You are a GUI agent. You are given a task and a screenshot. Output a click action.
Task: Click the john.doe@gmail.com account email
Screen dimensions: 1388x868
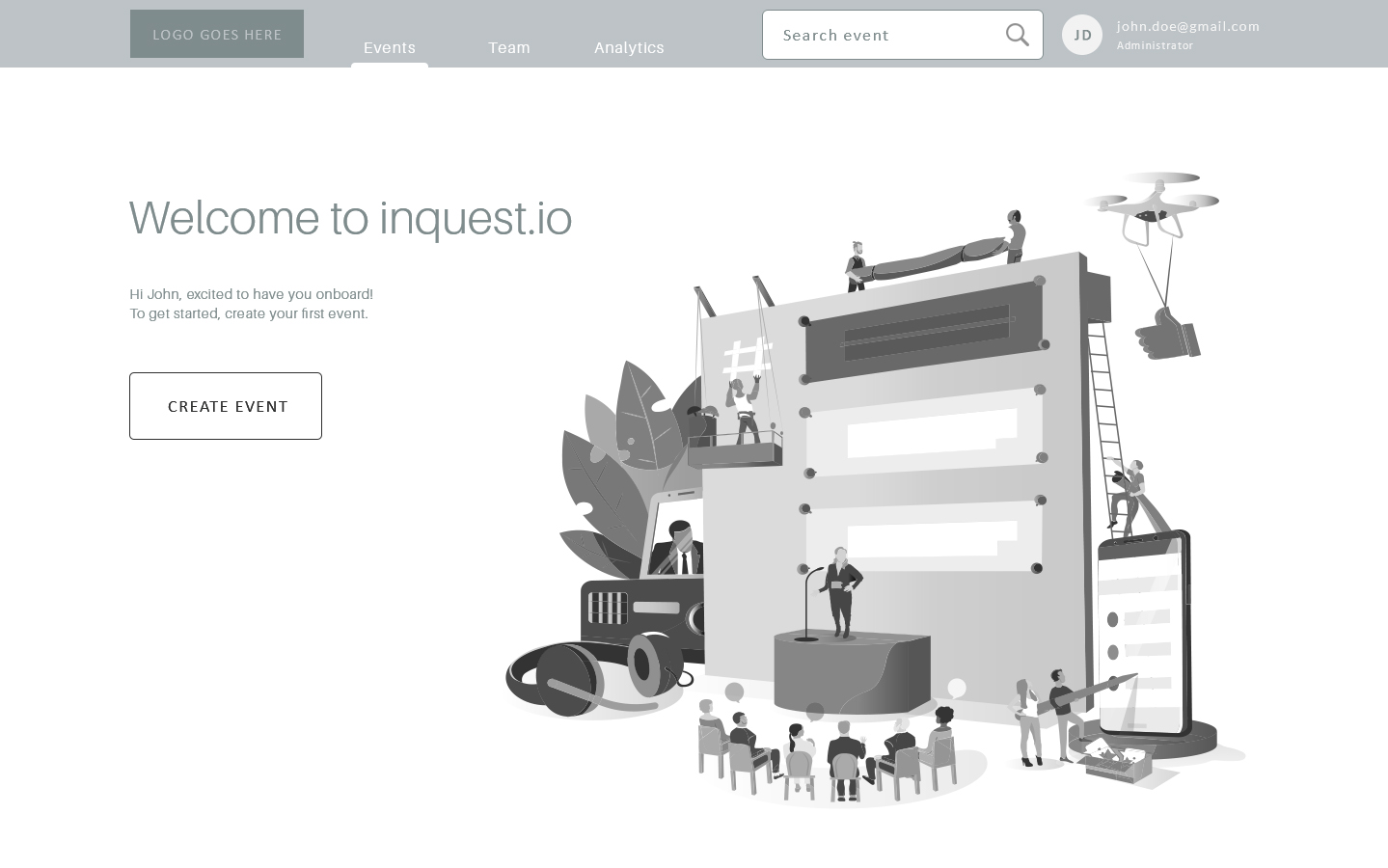[x=1187, y=26]
